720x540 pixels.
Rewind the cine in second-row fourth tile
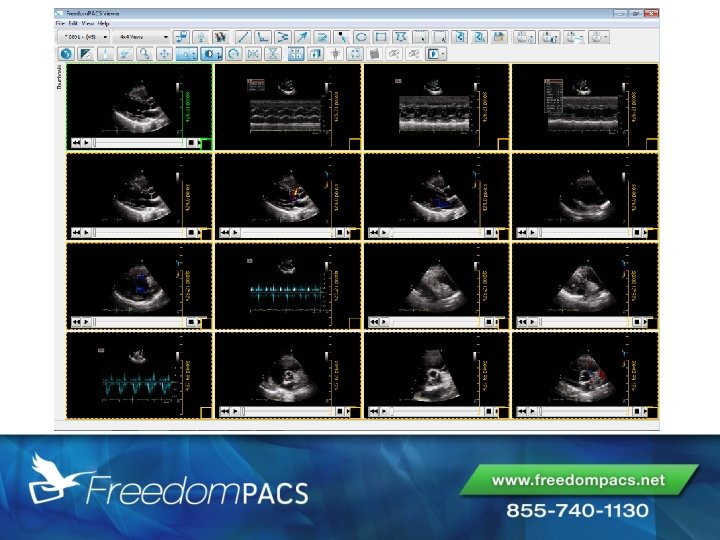tap(522, 232)
